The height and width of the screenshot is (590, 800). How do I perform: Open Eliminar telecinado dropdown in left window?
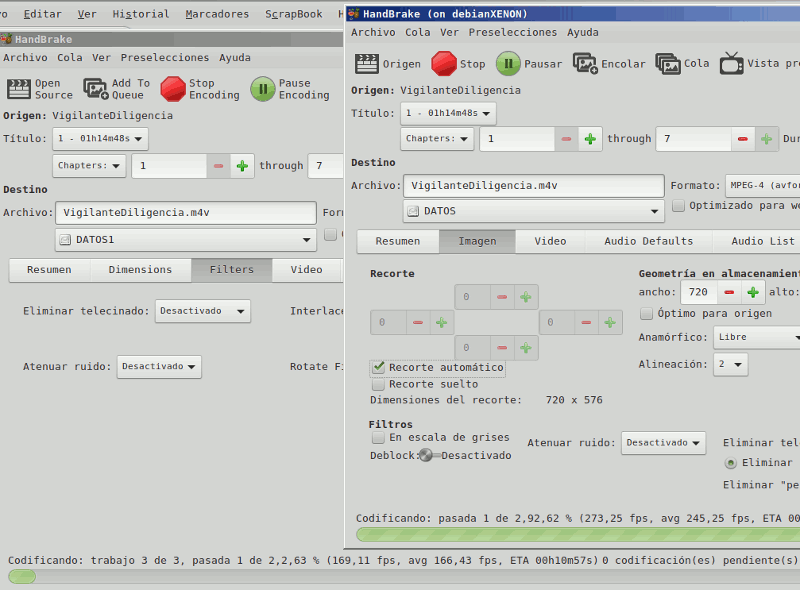point(203,311)
